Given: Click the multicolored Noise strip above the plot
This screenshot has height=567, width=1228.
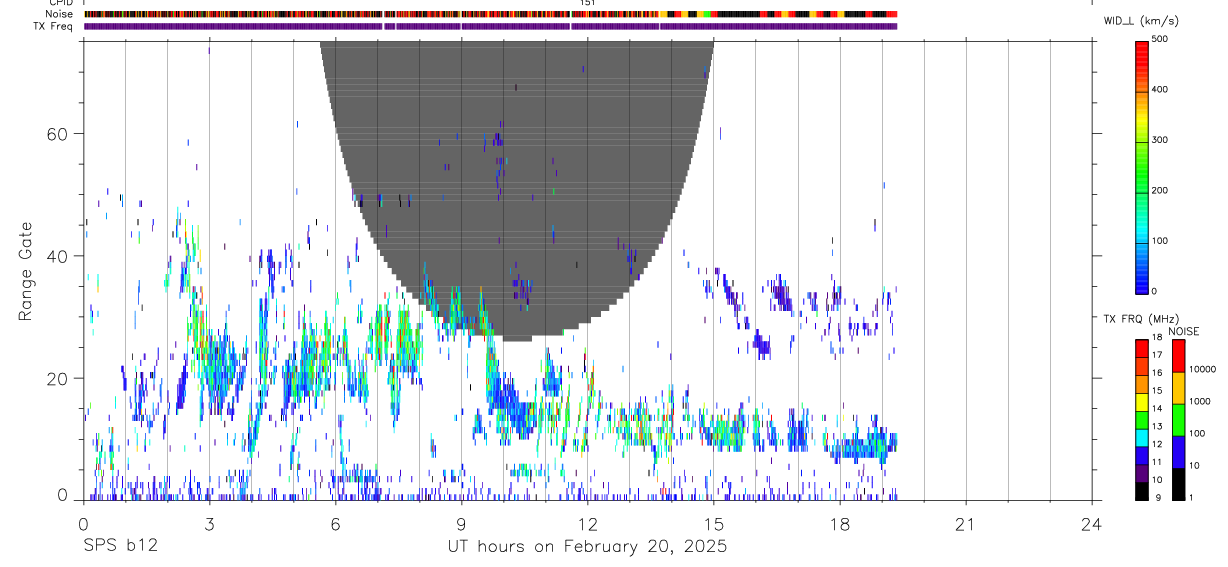Looking at the screenshot, I should pos(490,14).
